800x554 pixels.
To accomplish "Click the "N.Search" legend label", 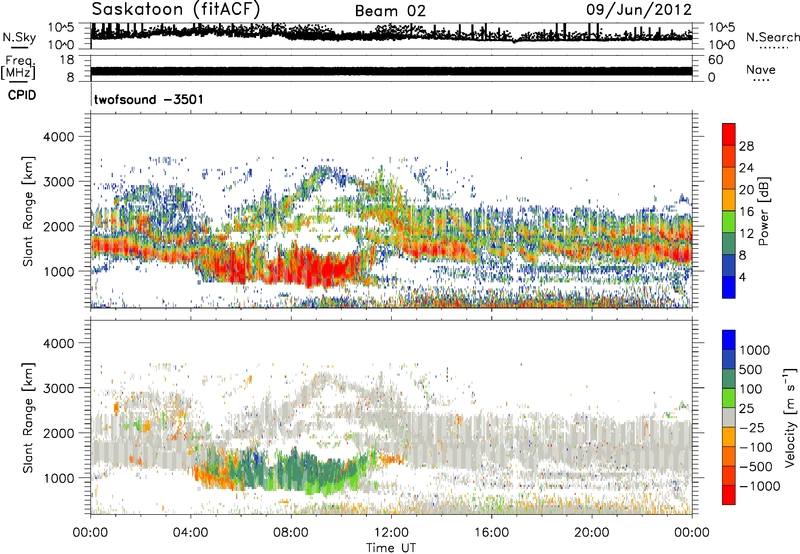I will pyautogui.click(x=772, y=37).
